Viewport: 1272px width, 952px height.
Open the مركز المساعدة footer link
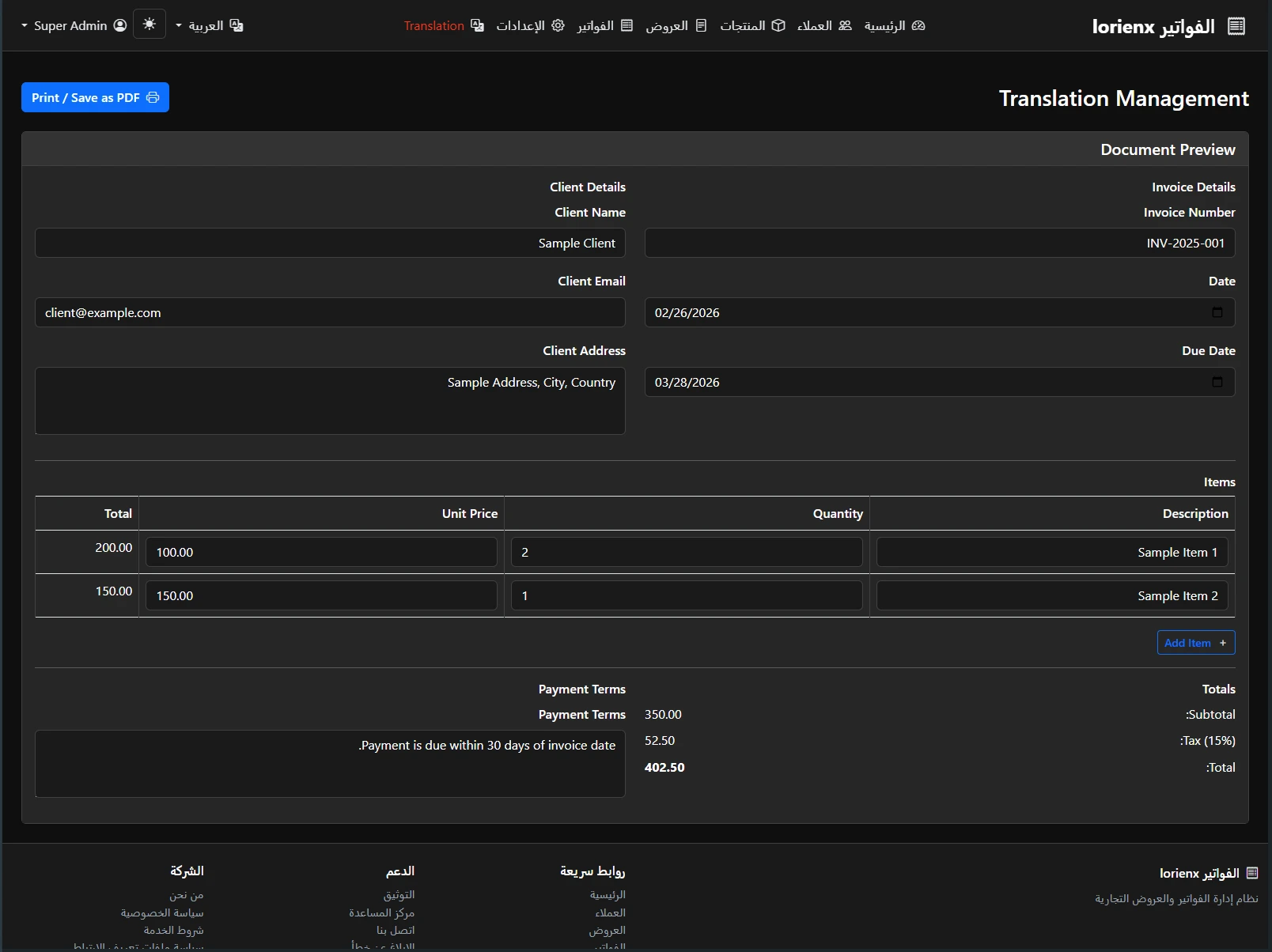381,912
